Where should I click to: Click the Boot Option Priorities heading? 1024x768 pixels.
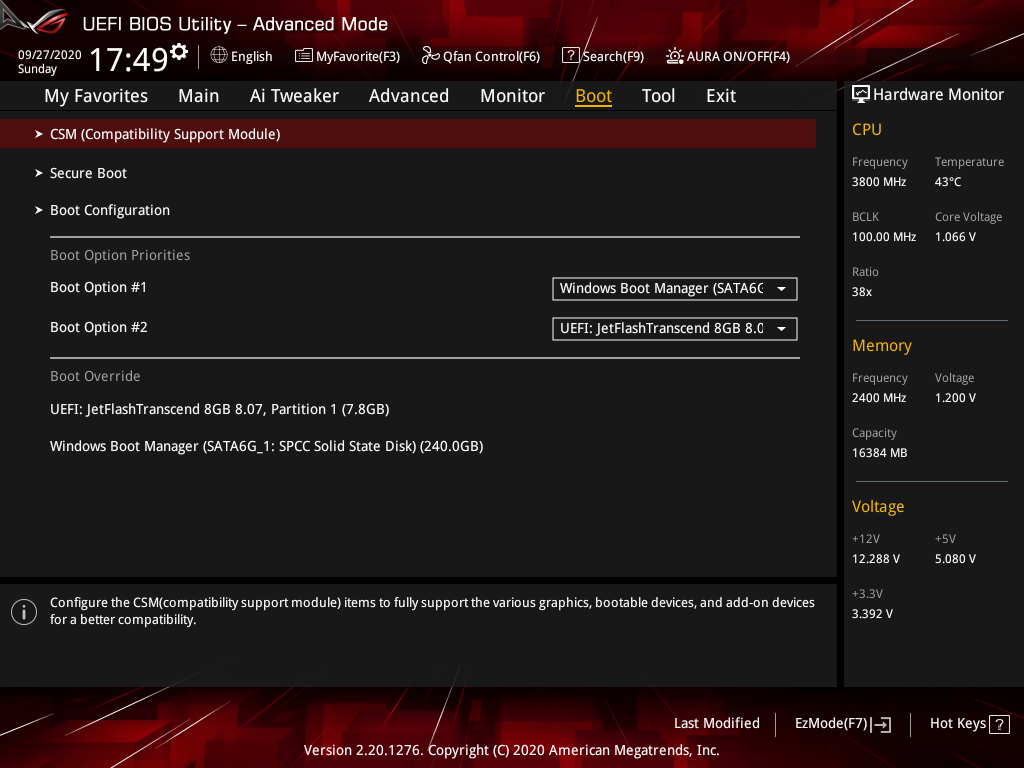[x=120, y=255]
